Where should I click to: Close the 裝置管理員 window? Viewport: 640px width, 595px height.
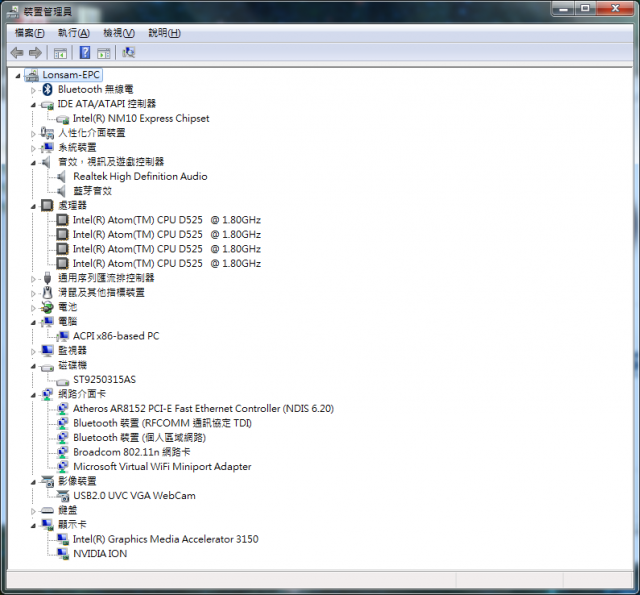[615, 9]
